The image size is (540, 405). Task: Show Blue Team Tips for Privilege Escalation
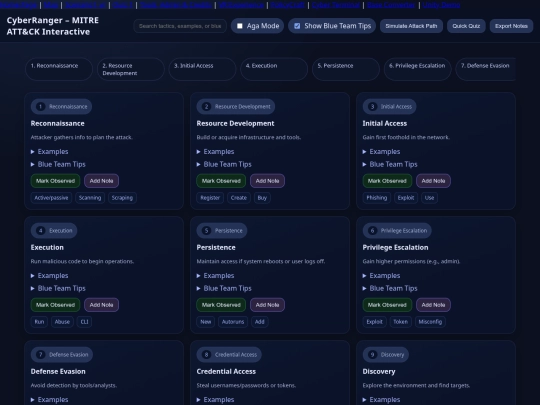click(390, 288)
